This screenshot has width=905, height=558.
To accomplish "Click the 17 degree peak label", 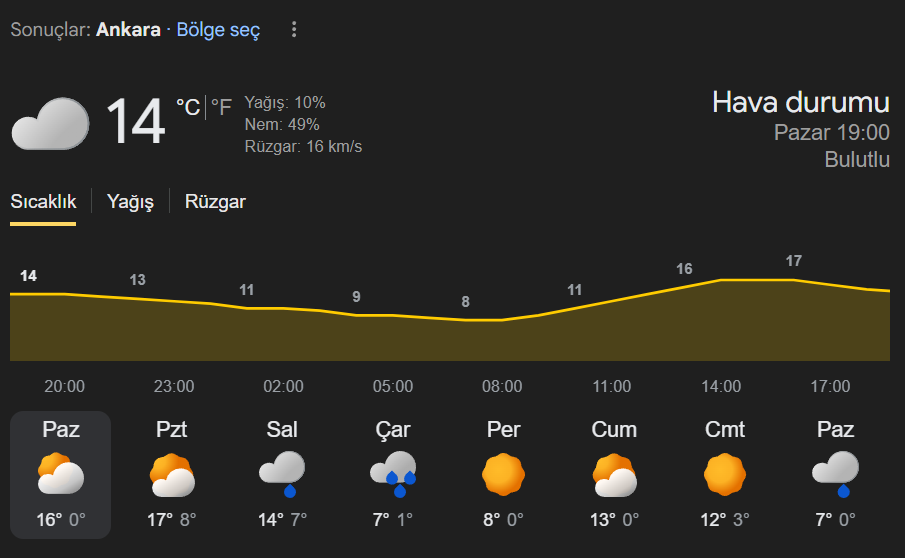I will tap(794, 261).
